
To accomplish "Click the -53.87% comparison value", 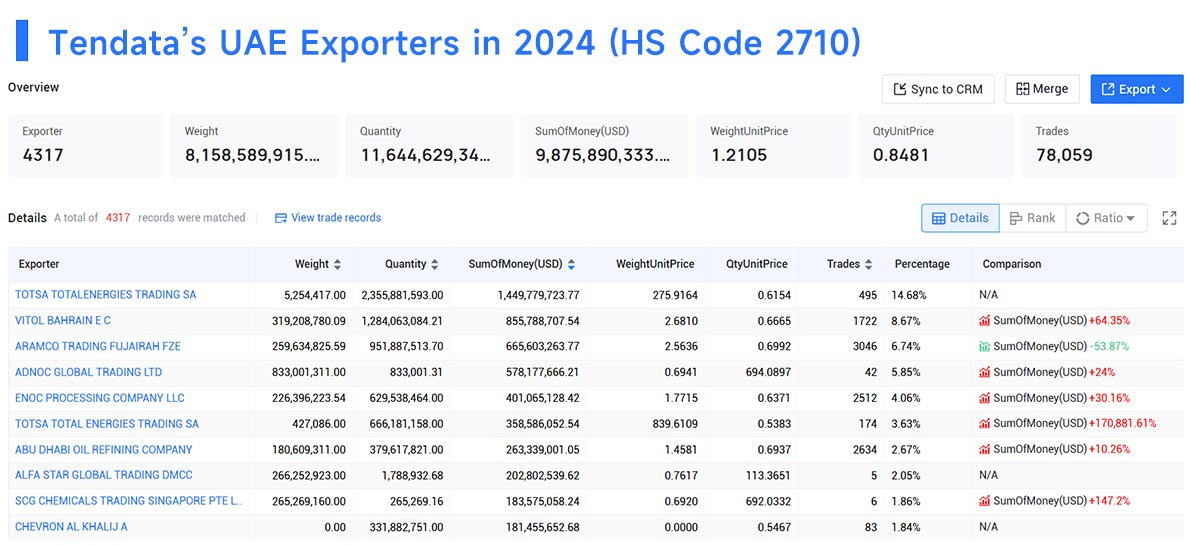I will click(x=1109, y=346).
